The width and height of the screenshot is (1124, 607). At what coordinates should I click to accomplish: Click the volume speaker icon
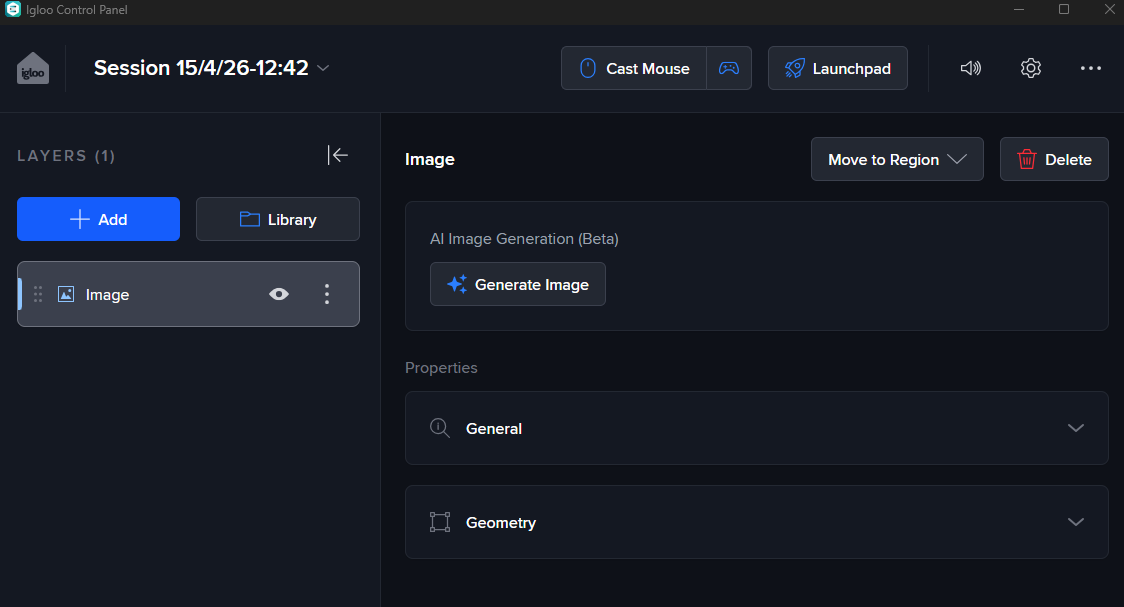pos(970,68)
